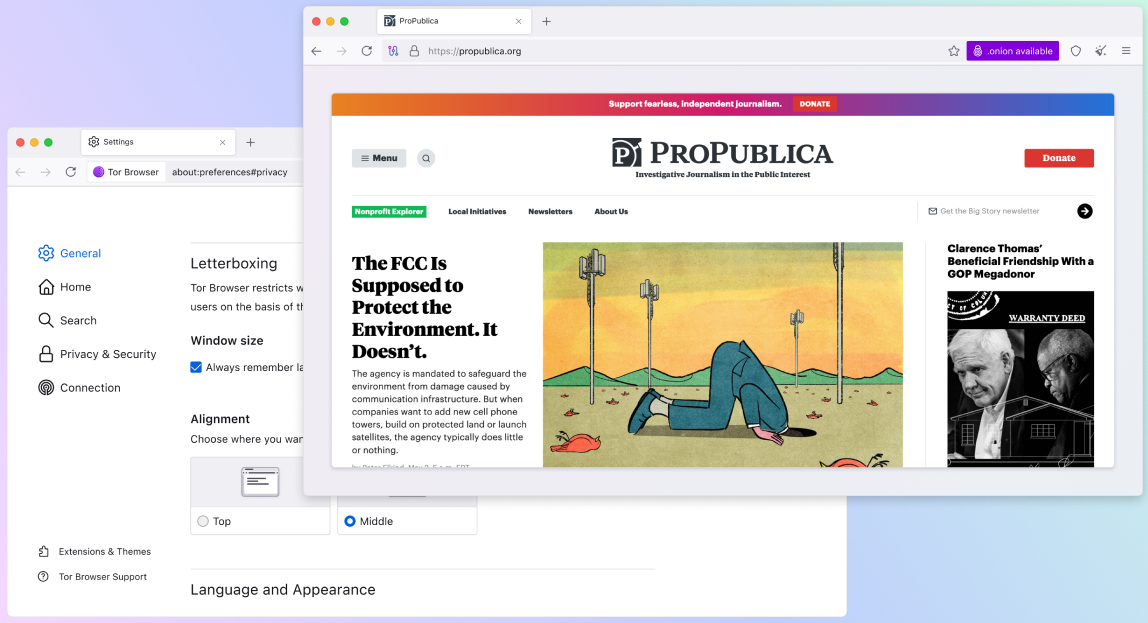Click the newsletter arrow circle icon

[1085, 211]
